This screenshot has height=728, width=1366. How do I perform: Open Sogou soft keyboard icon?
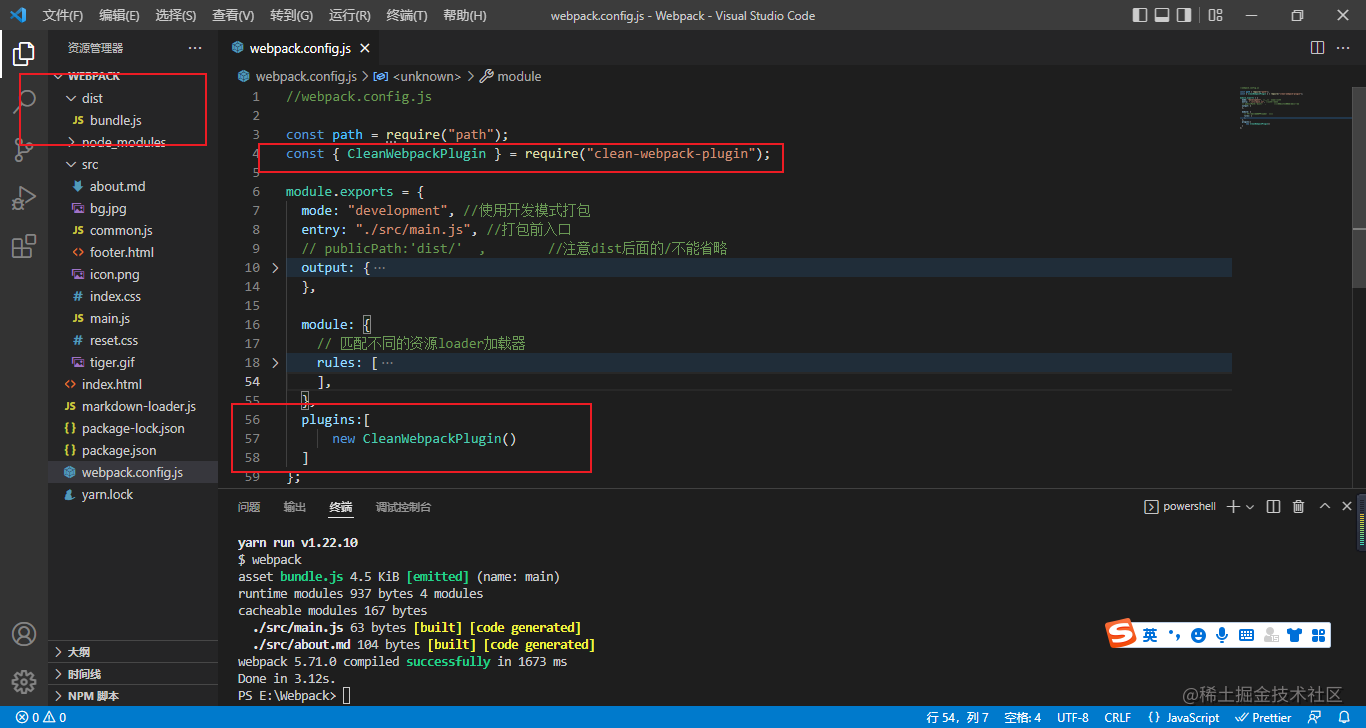coord(1246,635)
